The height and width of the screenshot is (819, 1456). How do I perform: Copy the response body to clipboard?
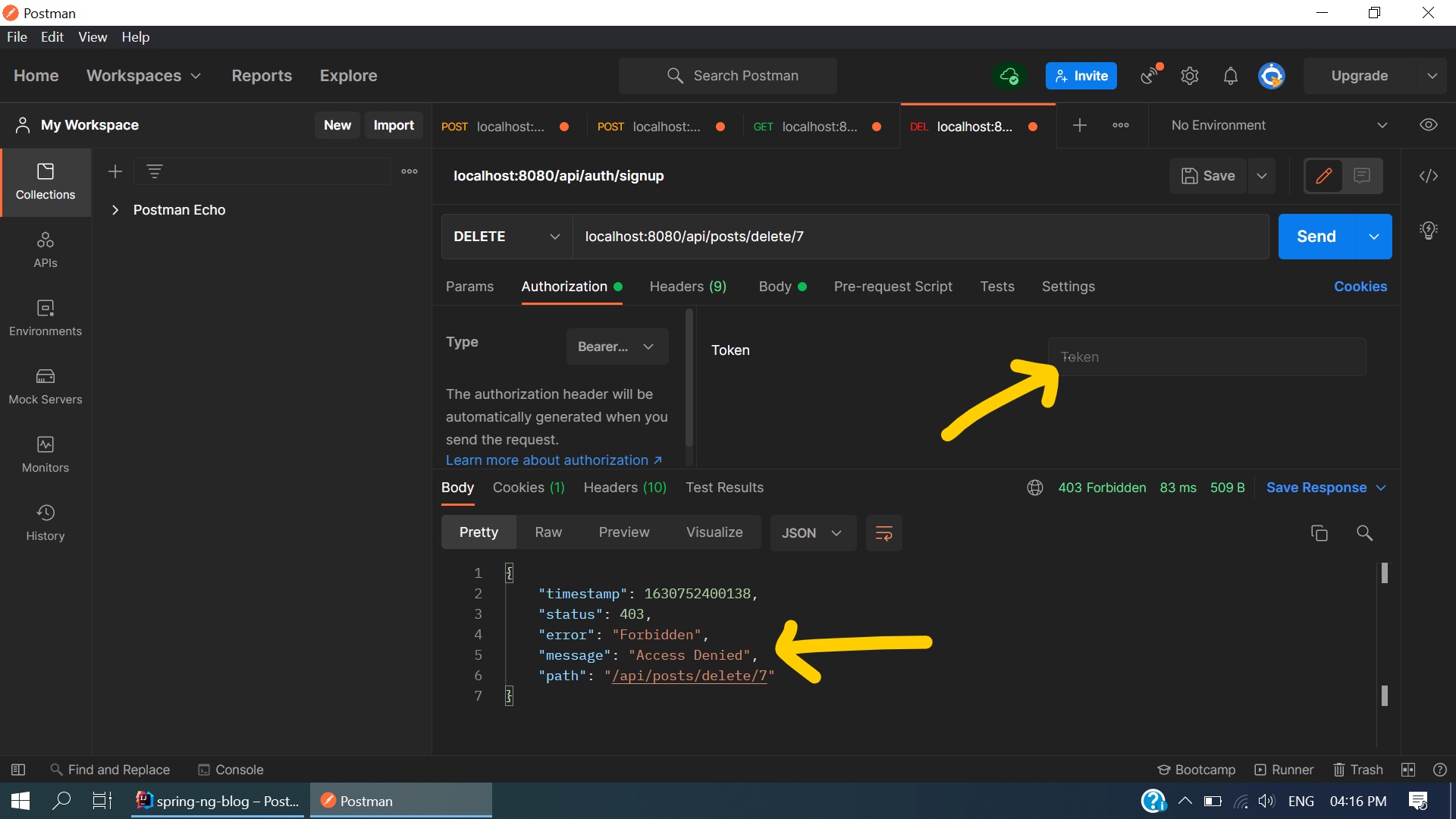click(1319, 533)
